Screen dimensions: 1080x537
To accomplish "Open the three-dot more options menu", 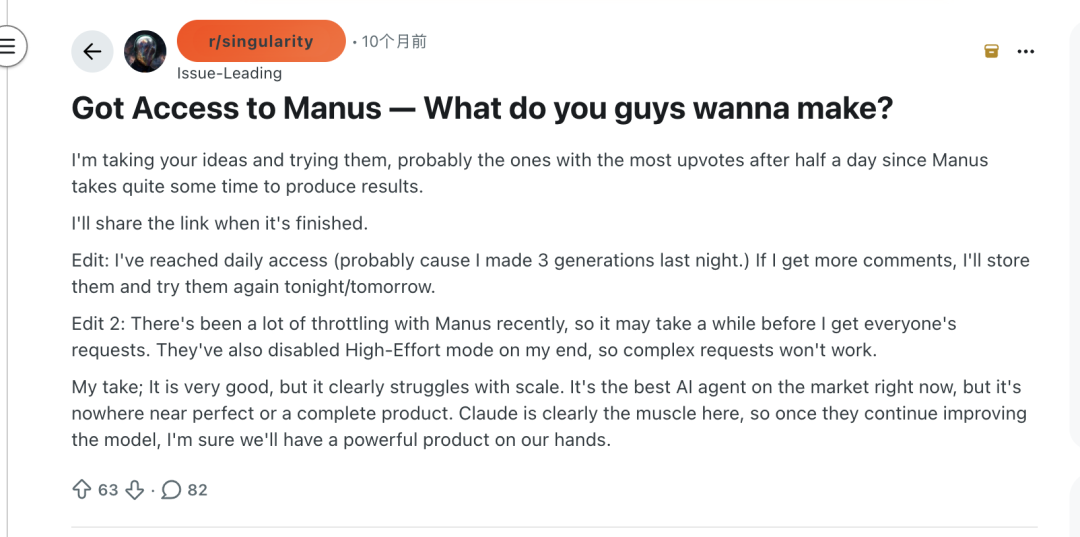I will tap(1025, 51).
